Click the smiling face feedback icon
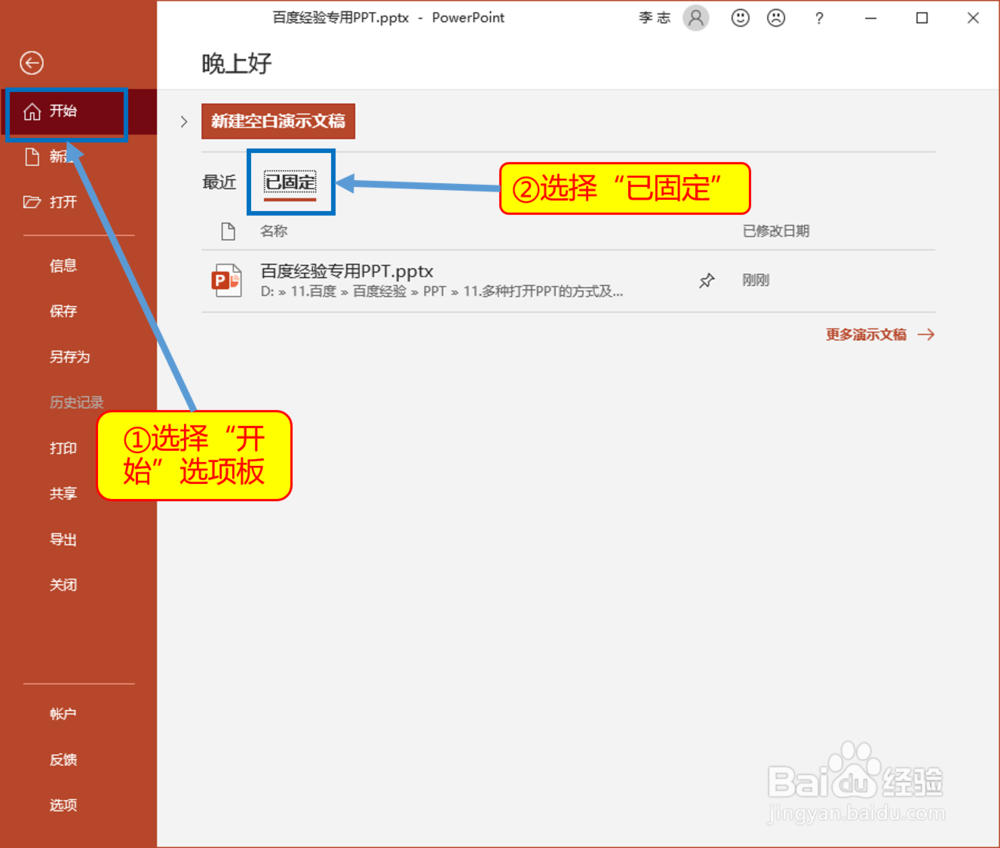The height and width of the screenshot is (848, 1000). 740,18
